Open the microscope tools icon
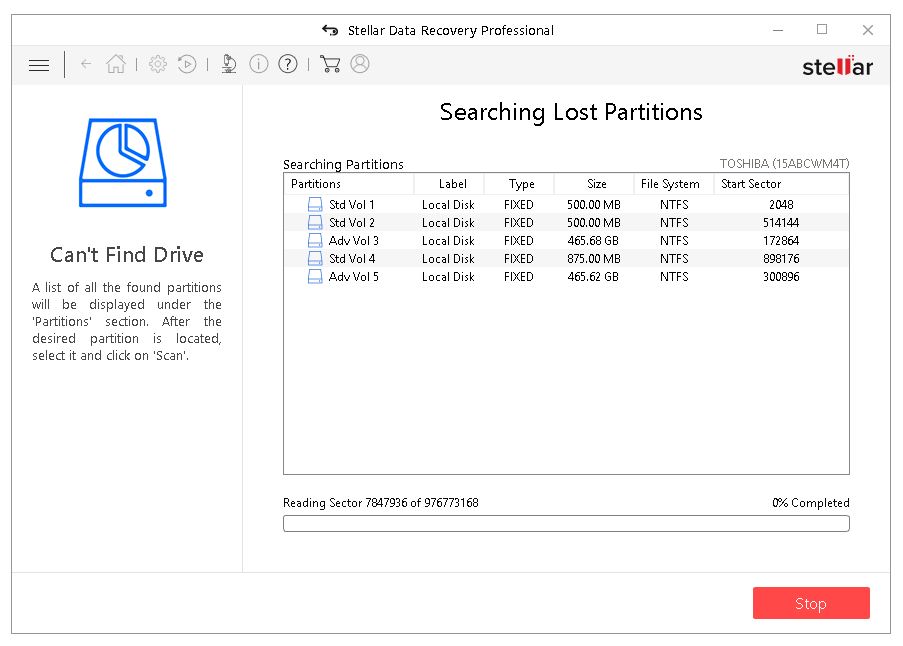Screen dimensions: 903x646 point(229,64)
